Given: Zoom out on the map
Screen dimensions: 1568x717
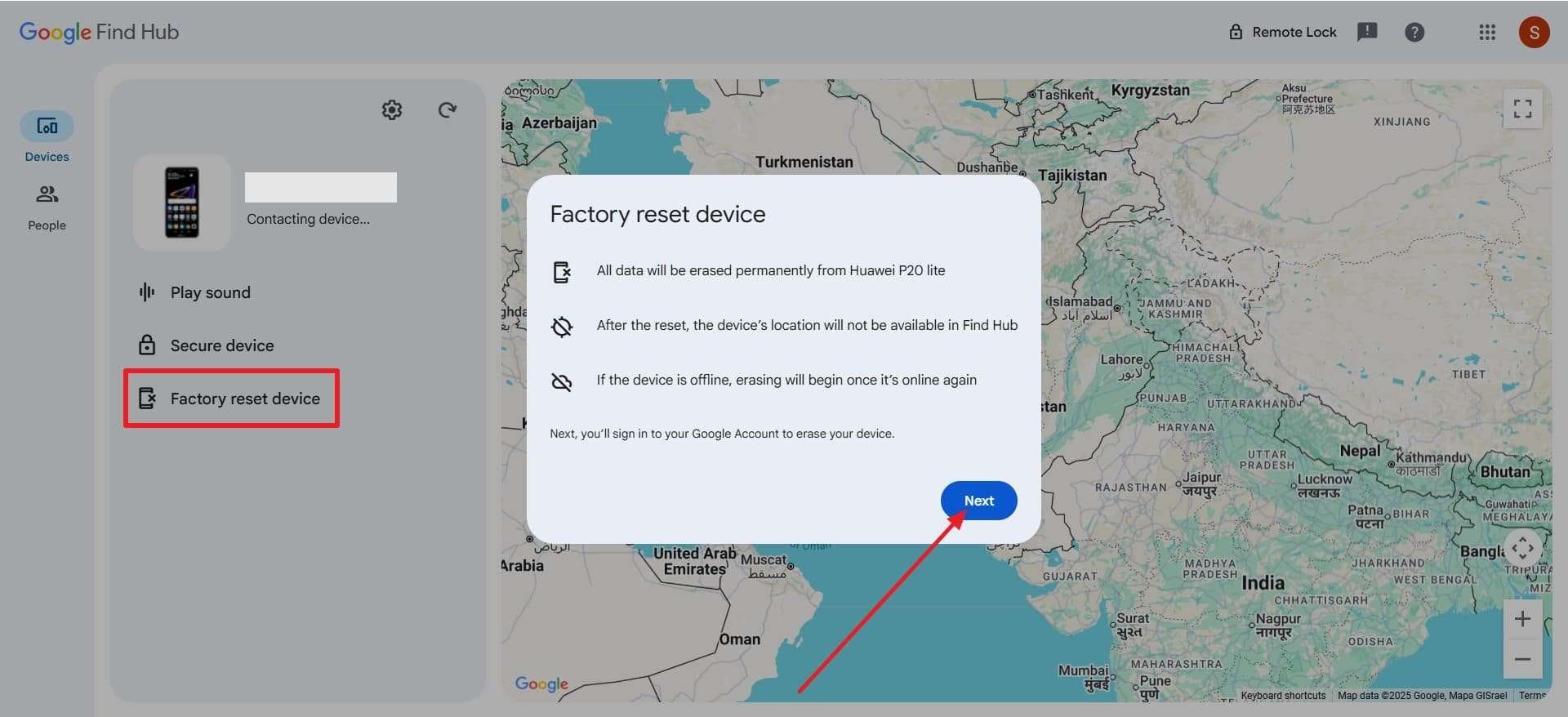Looking at the screenshot, I should point(1522,658).
